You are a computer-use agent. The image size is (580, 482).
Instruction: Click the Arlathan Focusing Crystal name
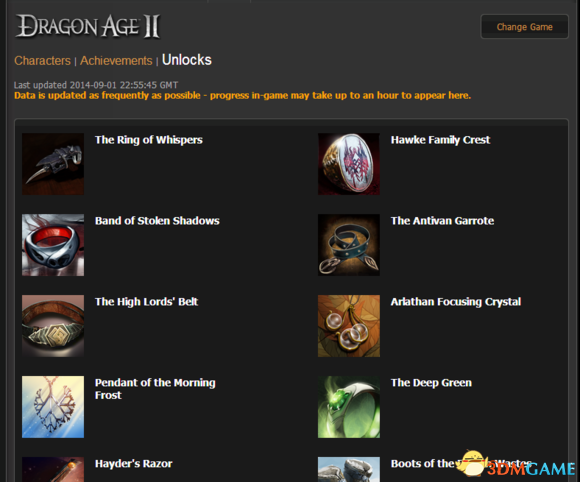point(456,302)
